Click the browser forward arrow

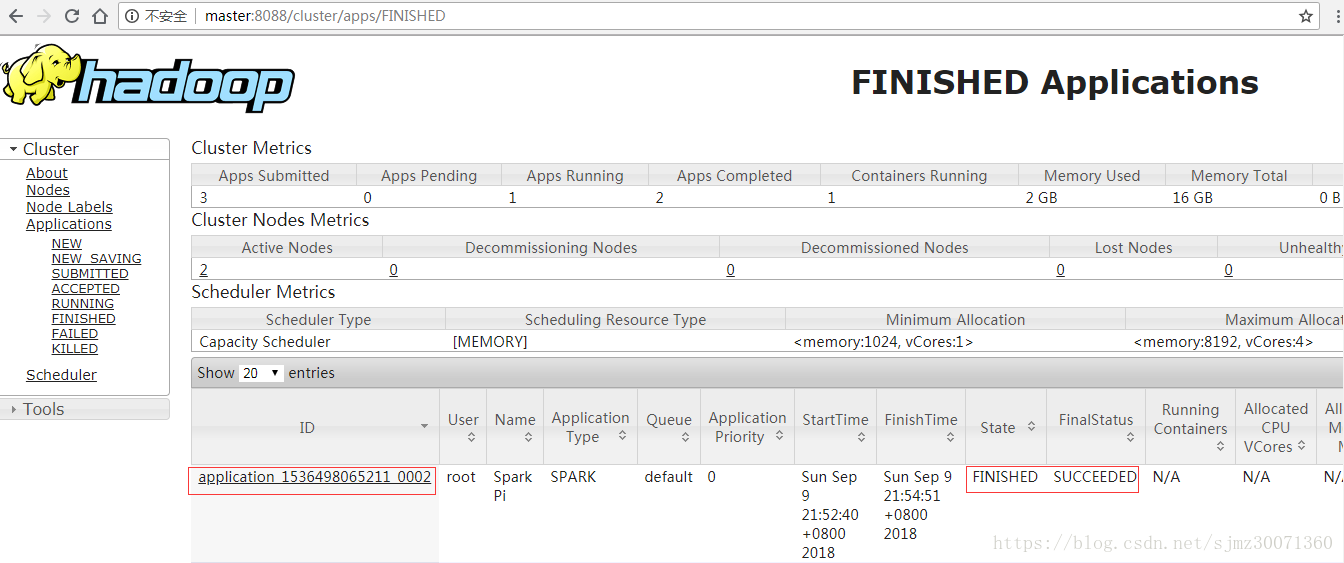click(x=44, y=16)
